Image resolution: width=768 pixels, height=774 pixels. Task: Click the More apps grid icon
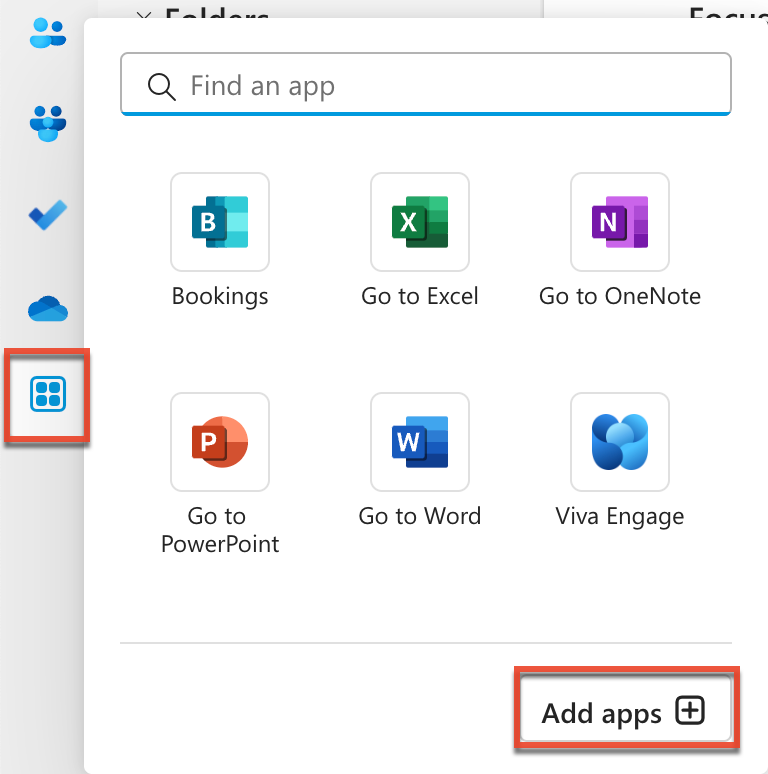(x=48, y=394)
